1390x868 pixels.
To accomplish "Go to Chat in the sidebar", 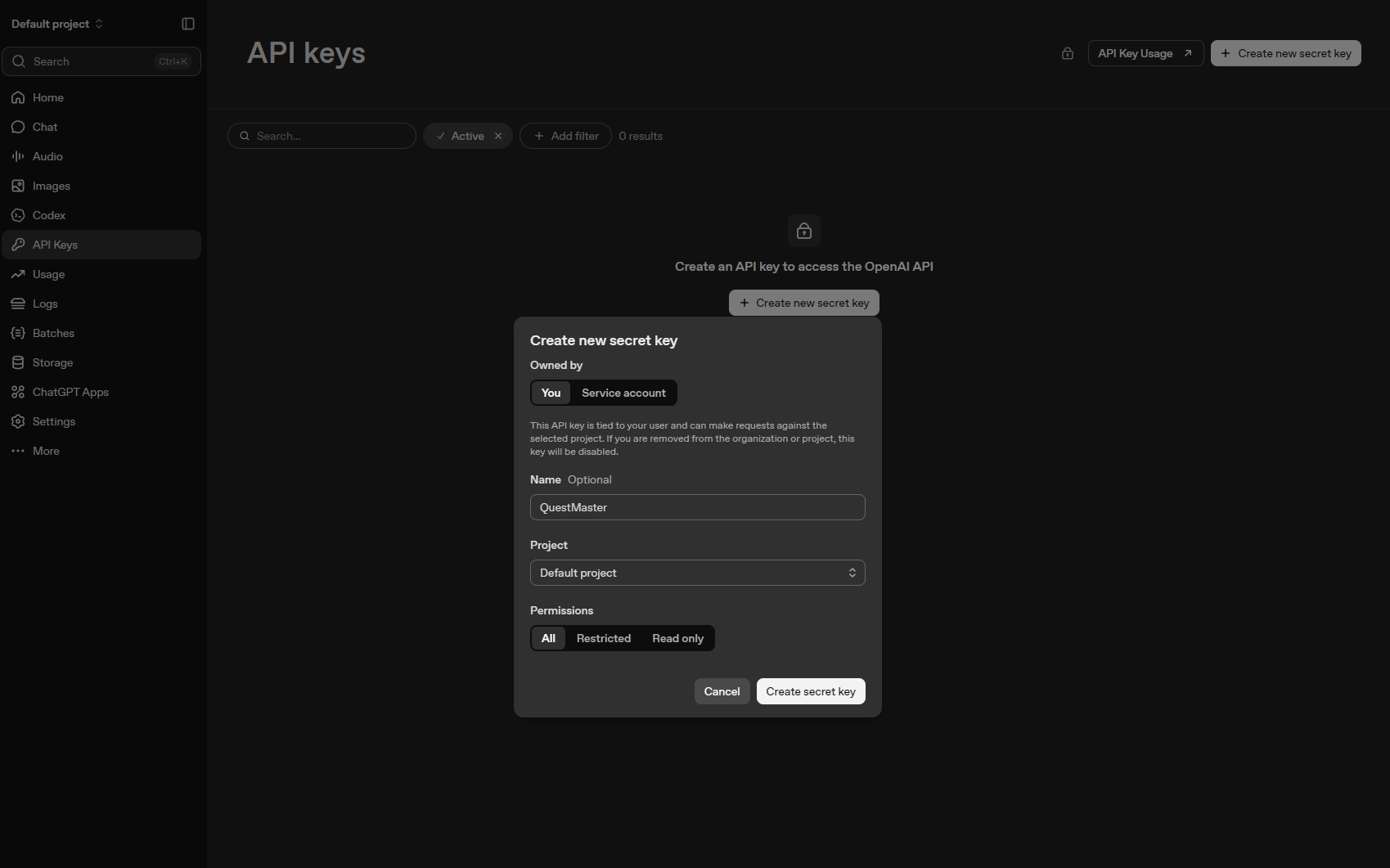I will tap(101, 127).
